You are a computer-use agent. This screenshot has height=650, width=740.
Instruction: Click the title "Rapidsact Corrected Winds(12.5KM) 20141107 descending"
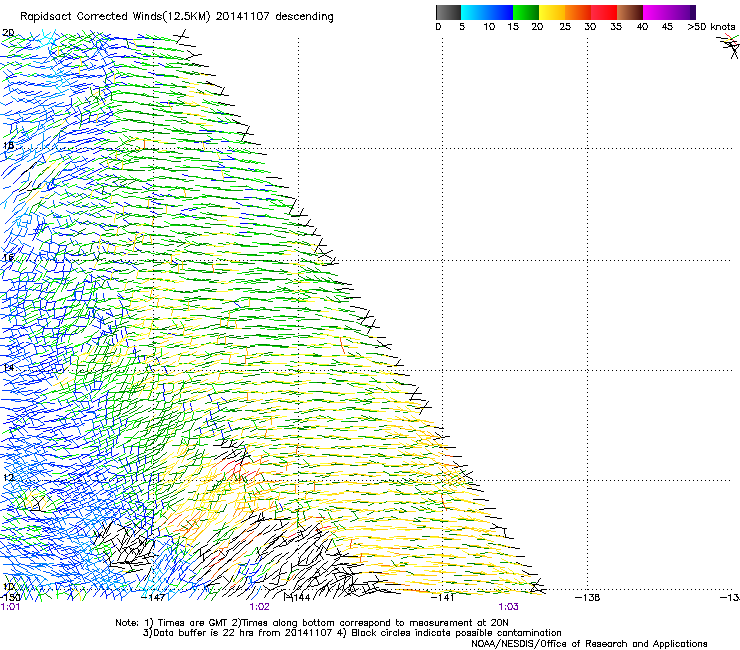click(177, 17)
